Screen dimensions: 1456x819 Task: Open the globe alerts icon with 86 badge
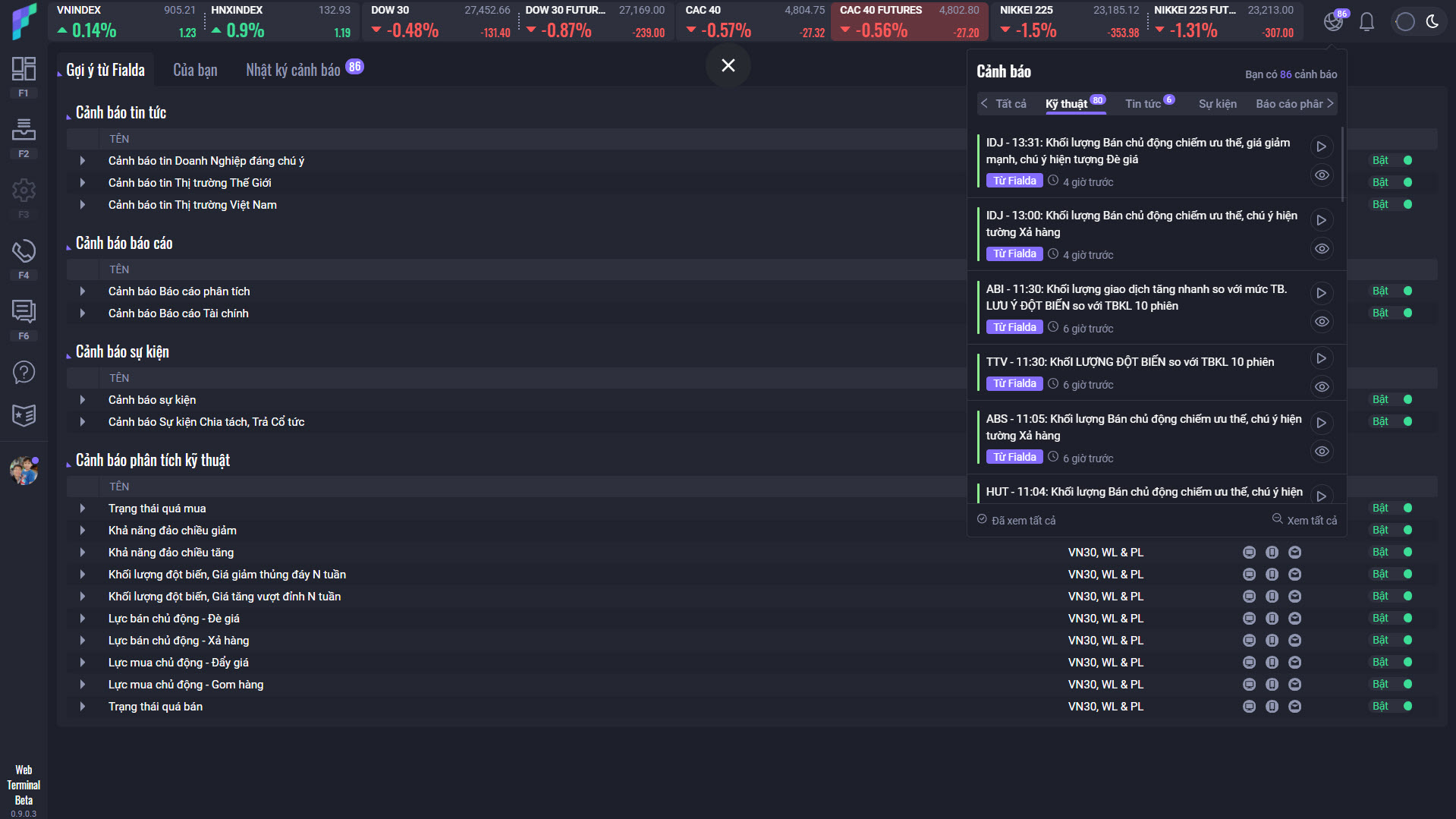(1332, 22)
